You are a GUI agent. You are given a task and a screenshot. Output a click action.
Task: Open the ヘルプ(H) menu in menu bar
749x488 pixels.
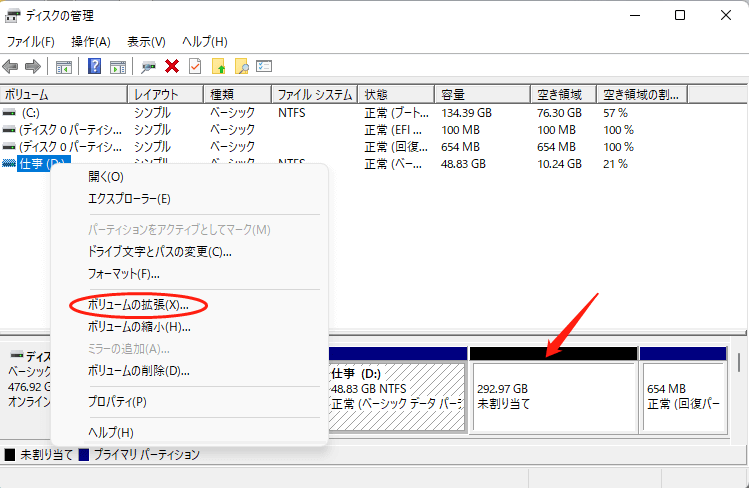[204, 42]
